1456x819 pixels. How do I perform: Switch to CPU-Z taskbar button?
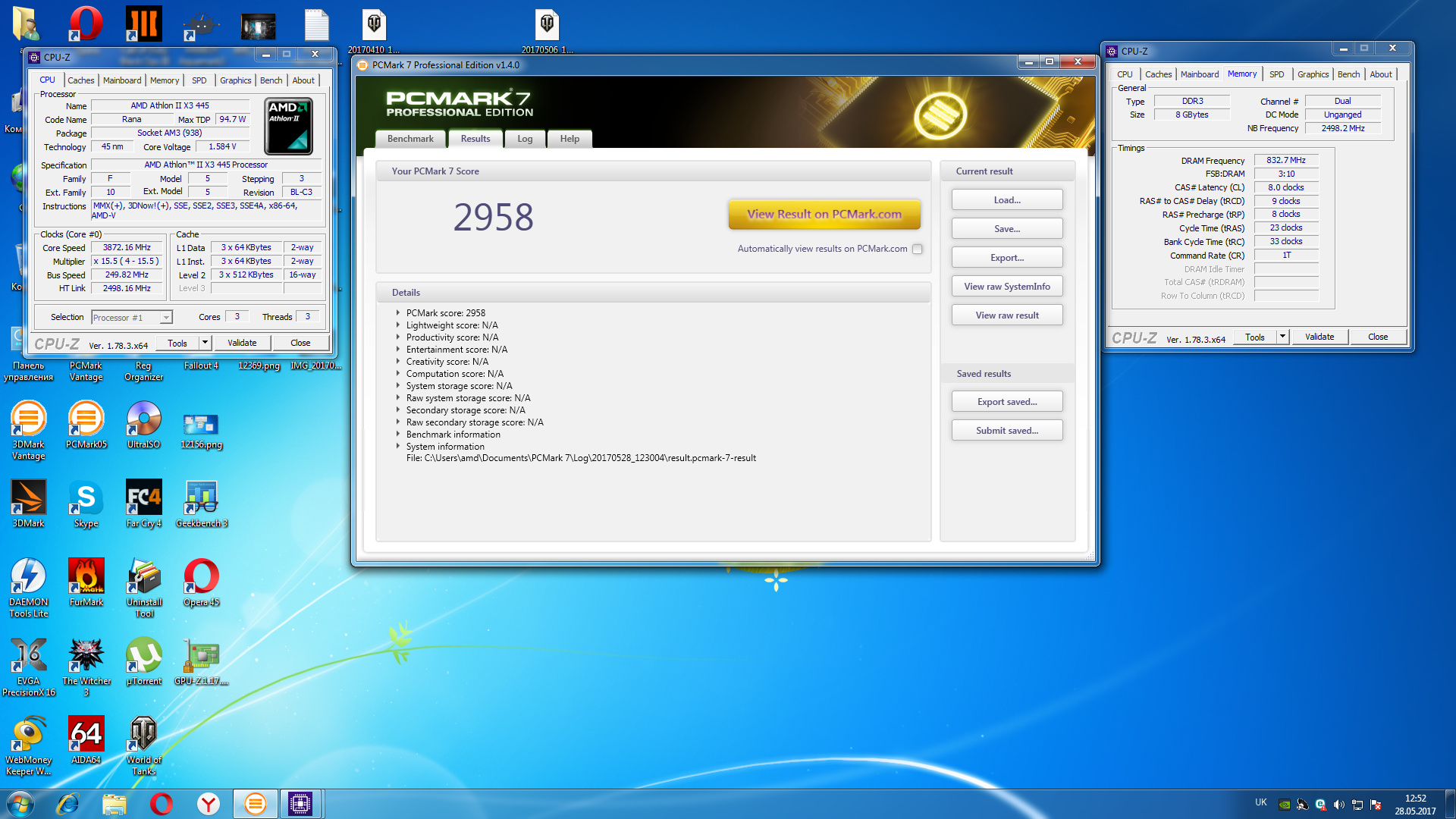tap(300, 804)
